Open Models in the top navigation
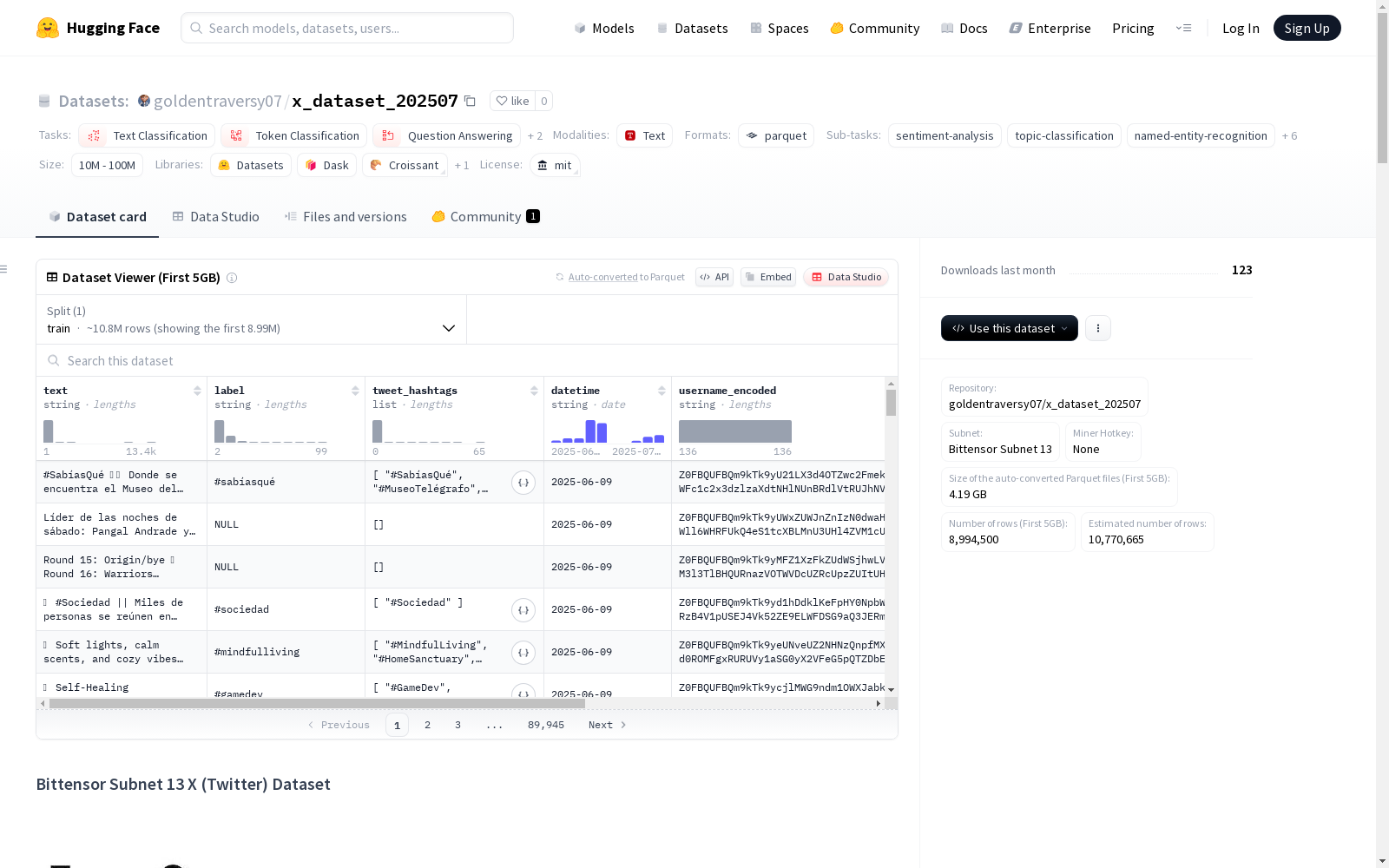 click(x=604, y=28)
